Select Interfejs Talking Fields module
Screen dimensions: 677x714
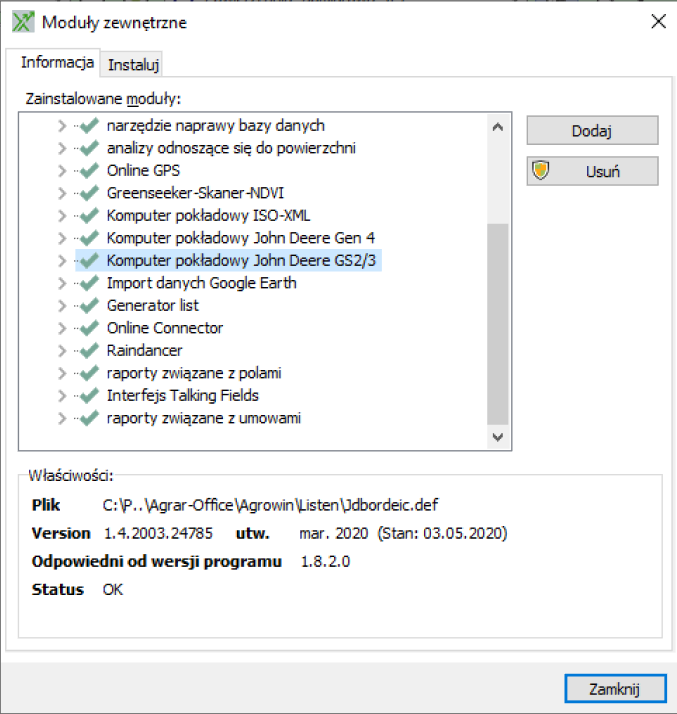183,396
